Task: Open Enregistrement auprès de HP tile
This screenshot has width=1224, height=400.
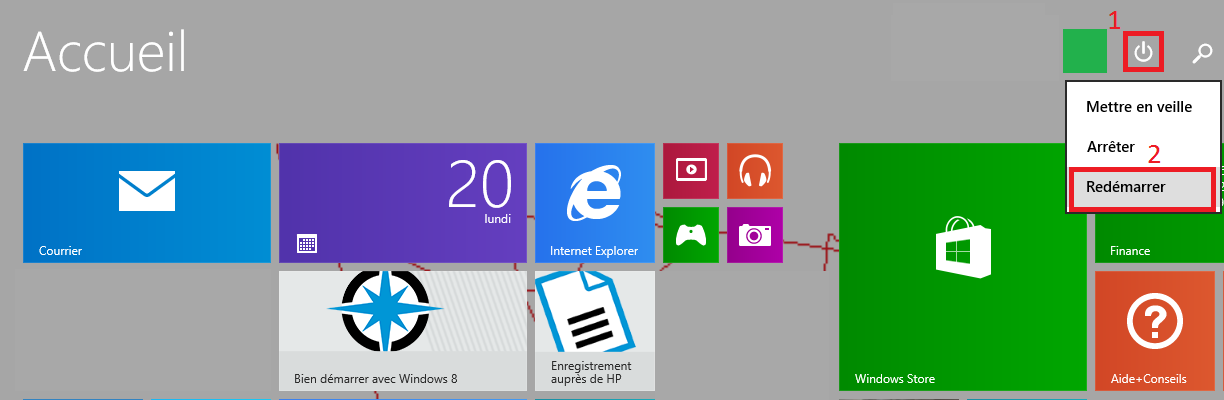Action: click(x=595, y=331)
